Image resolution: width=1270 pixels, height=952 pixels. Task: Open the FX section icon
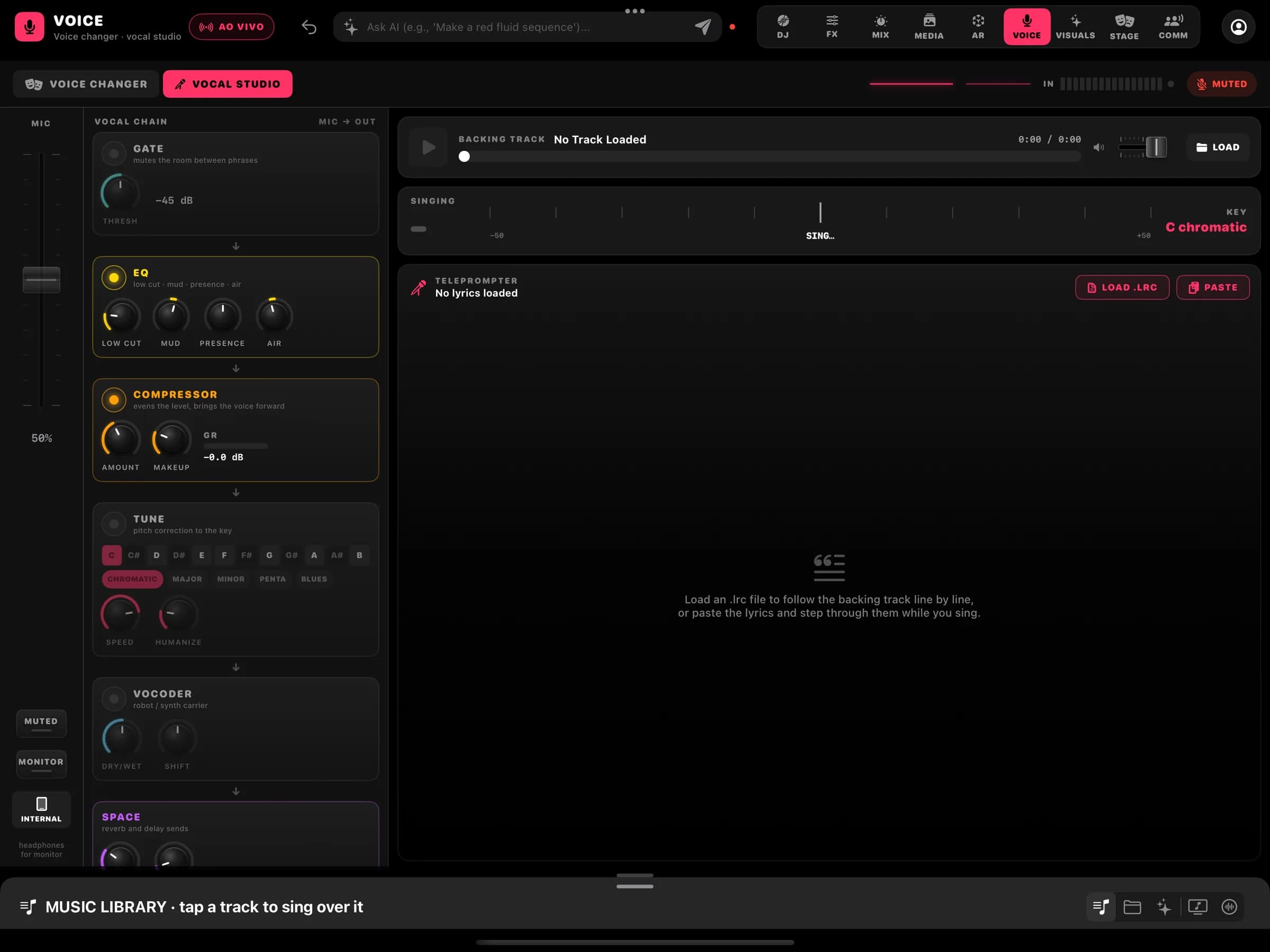click(x=831, y=26)
